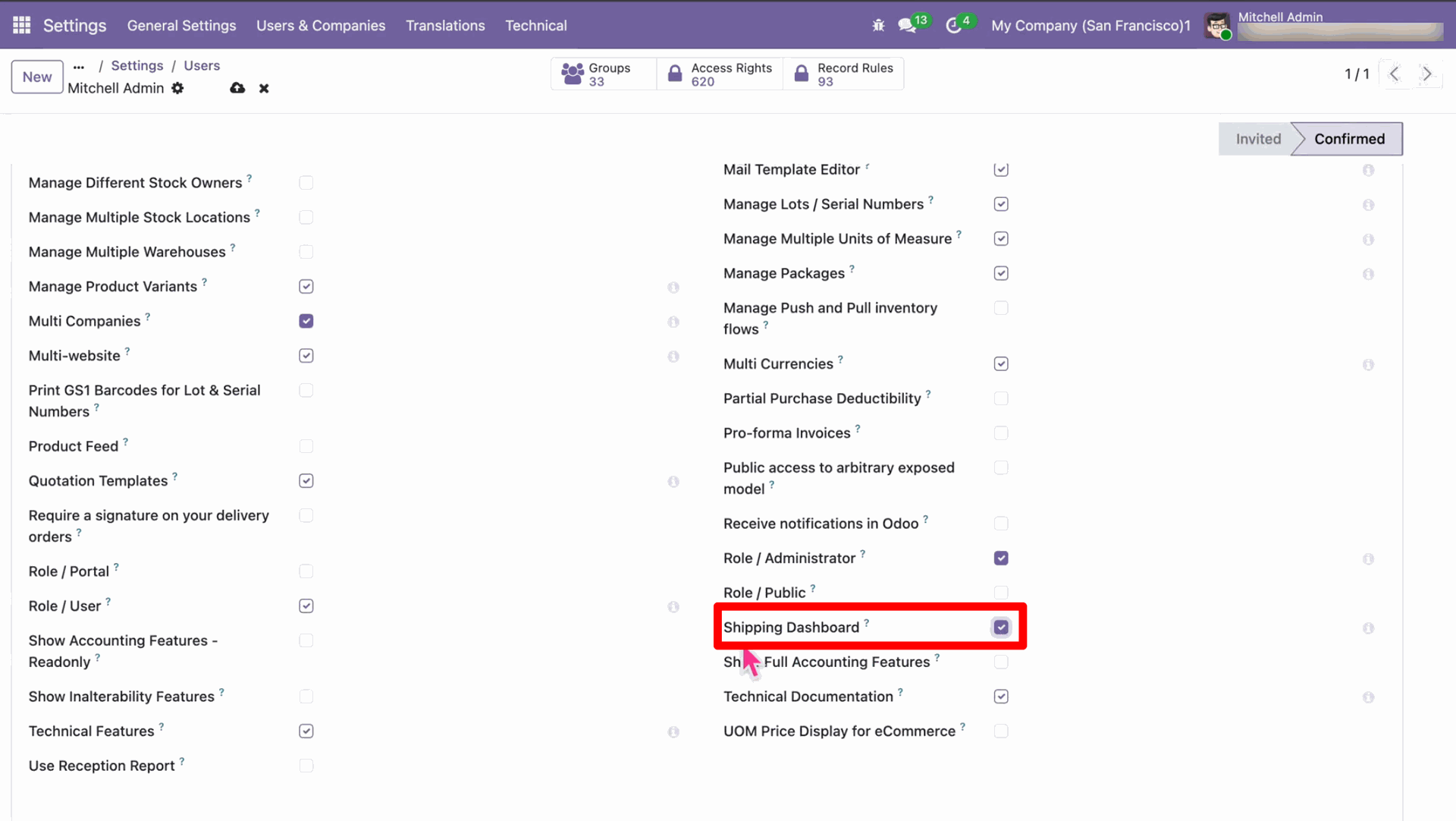Expand the breadcrumb ellipsis menu
The width and height of the screenshot is (1456, 821).
(79, 67)
